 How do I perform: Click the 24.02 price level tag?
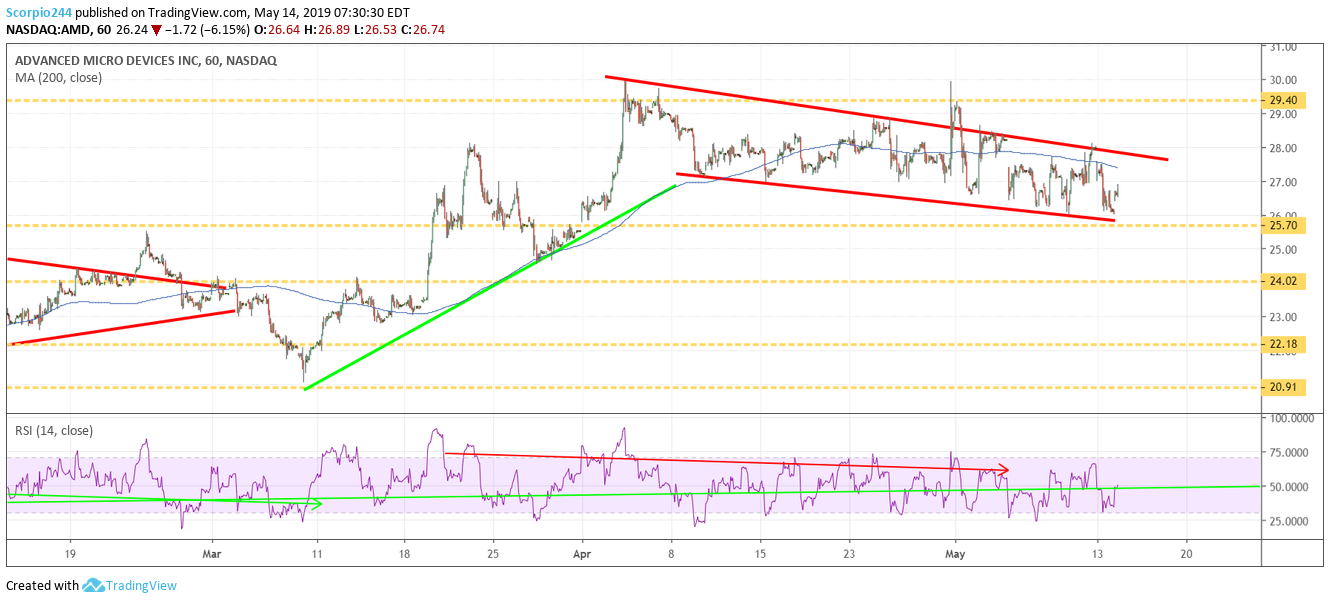coord(1283,282)
